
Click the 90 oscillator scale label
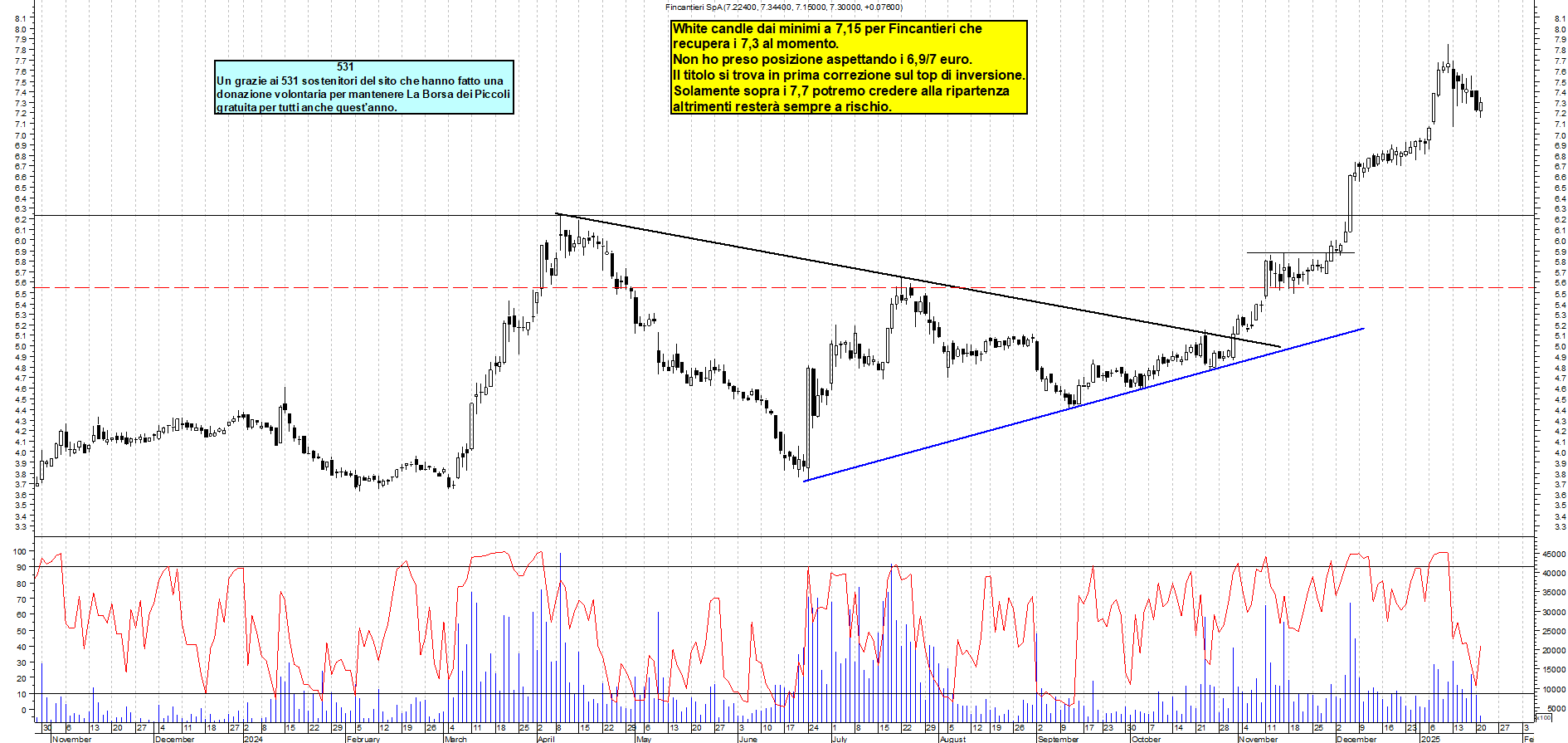point(22,568)
